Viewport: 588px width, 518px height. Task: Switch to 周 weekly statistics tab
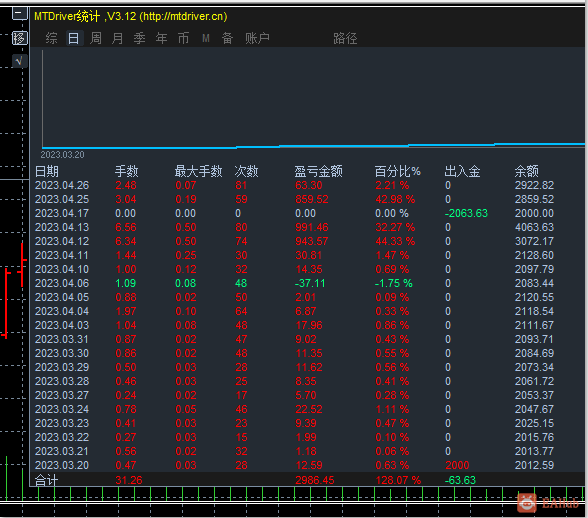point(96,38)
